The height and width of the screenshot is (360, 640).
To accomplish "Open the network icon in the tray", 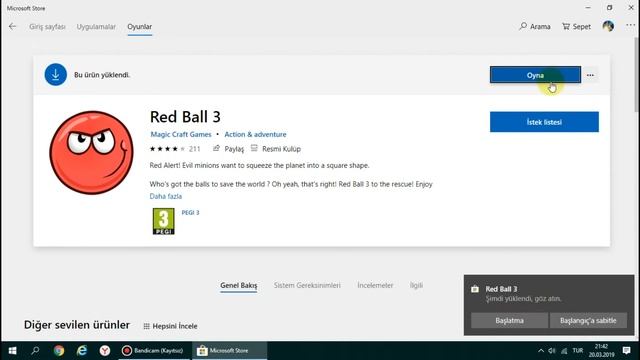I will [564, 351].
